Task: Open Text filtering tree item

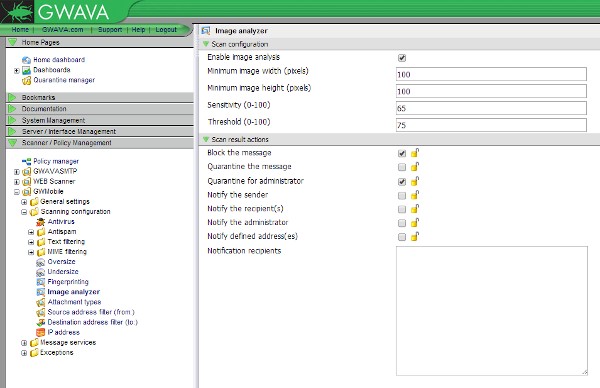Action: (x=66, y=242)
